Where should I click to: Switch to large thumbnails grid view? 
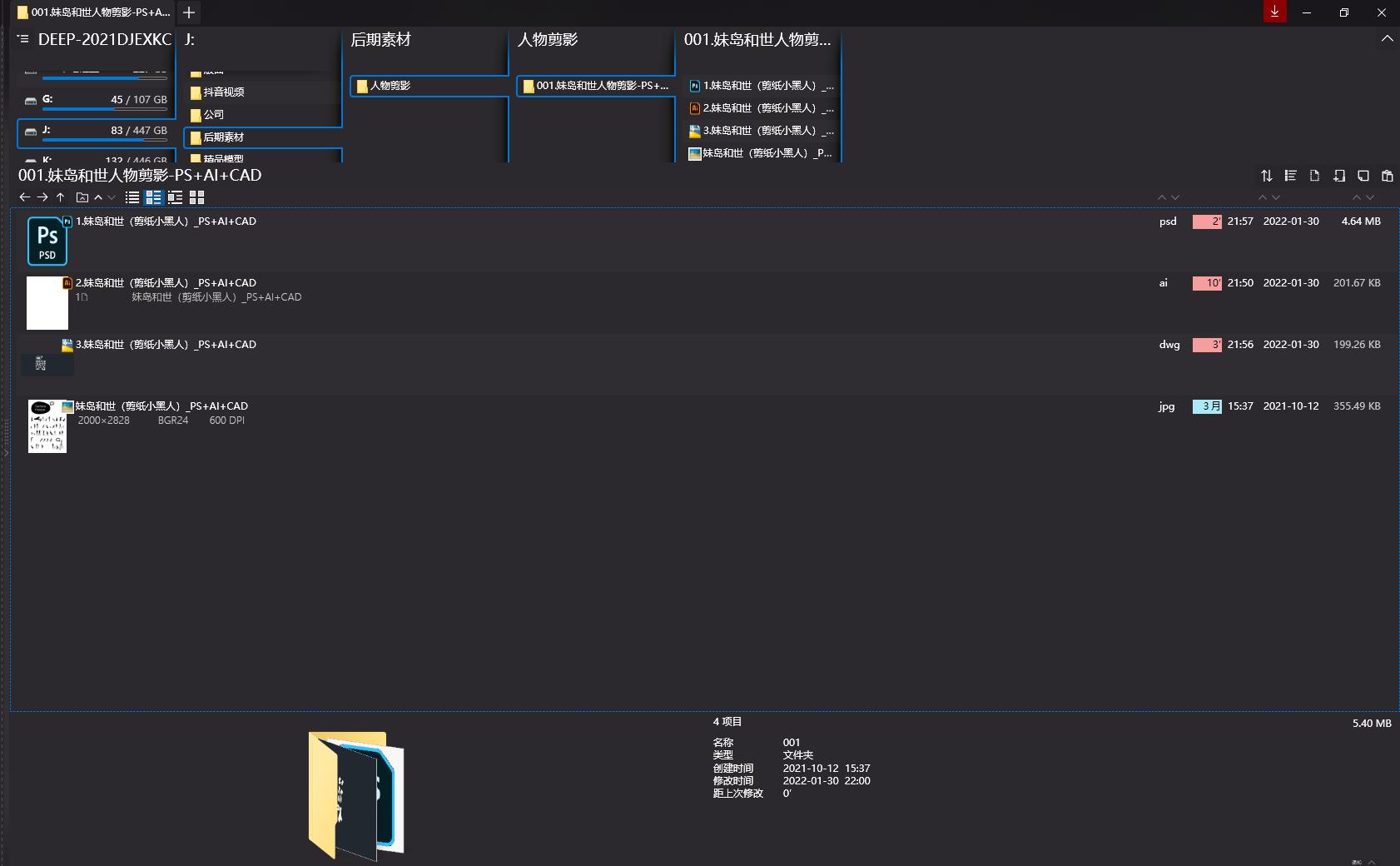click(x=196, y=197)
